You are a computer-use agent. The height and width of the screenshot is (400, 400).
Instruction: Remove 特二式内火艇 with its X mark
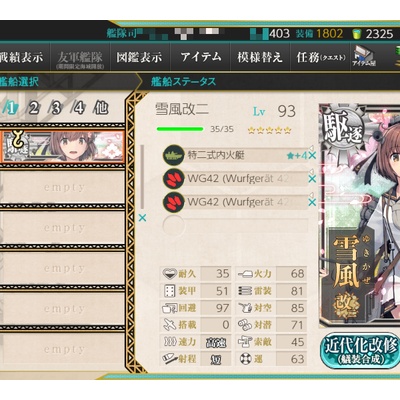[x=312, y=155]
